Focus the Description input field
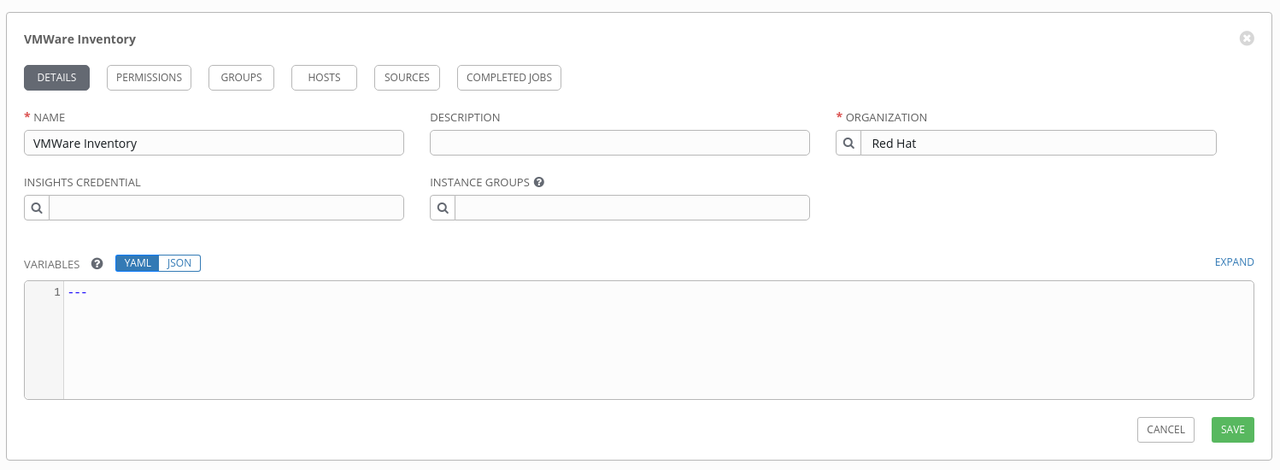The width and height of the screenshot is (1280, 470). click(x=620, y=143)
